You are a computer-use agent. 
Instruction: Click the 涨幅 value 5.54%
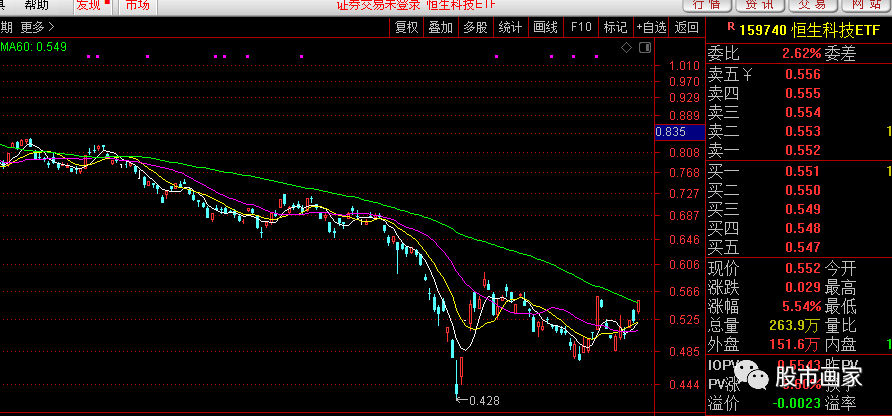pos(802,307)
